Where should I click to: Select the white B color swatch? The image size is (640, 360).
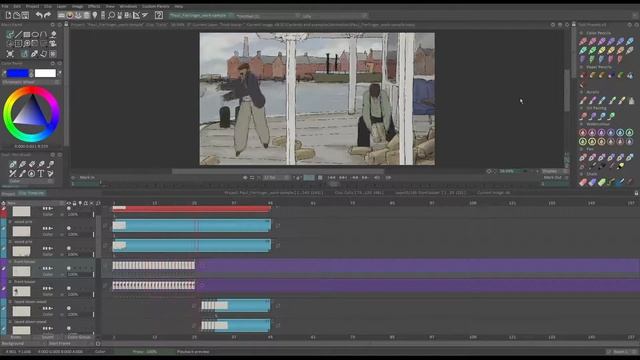point(45,73)
